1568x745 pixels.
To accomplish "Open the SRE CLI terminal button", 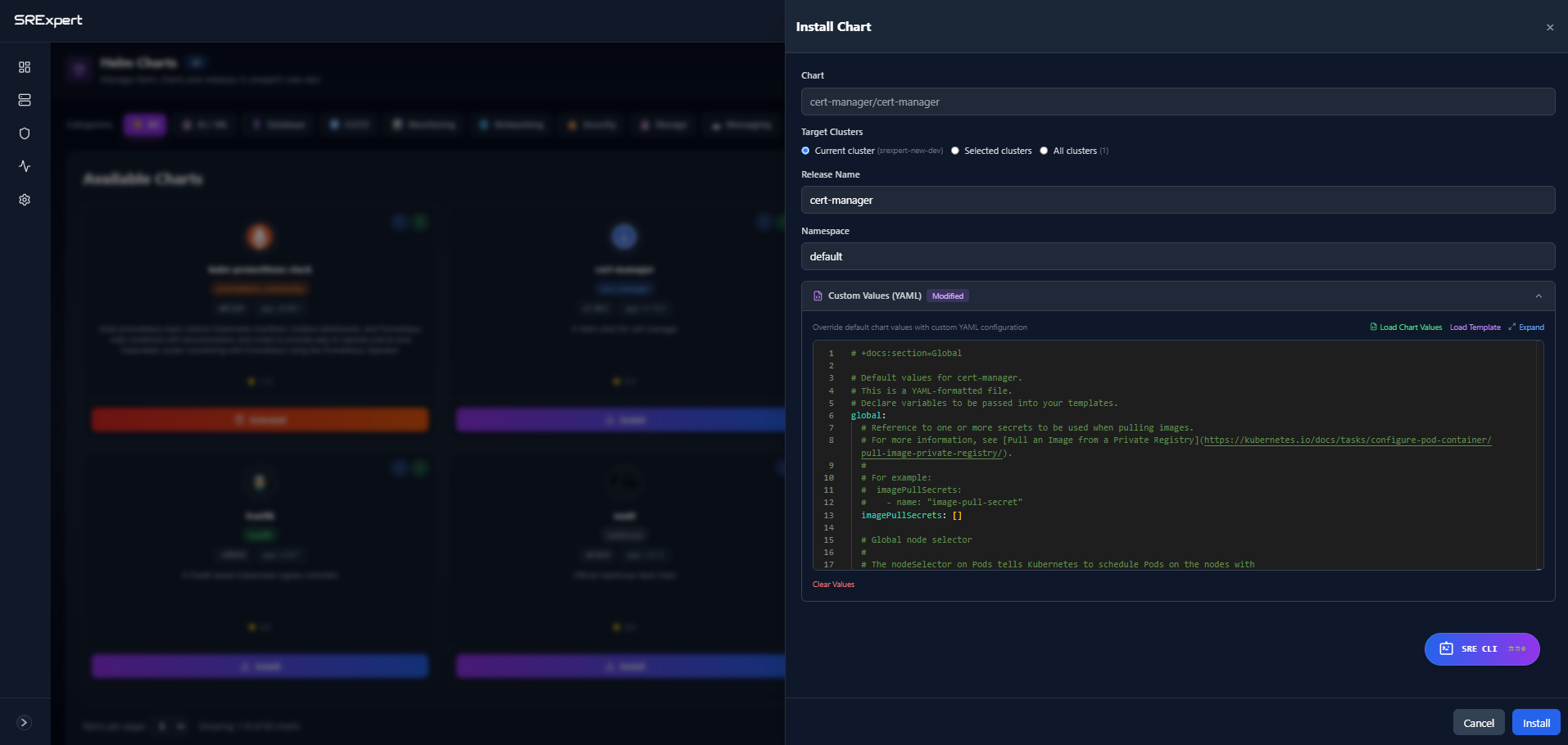I will coord(1481,649).
